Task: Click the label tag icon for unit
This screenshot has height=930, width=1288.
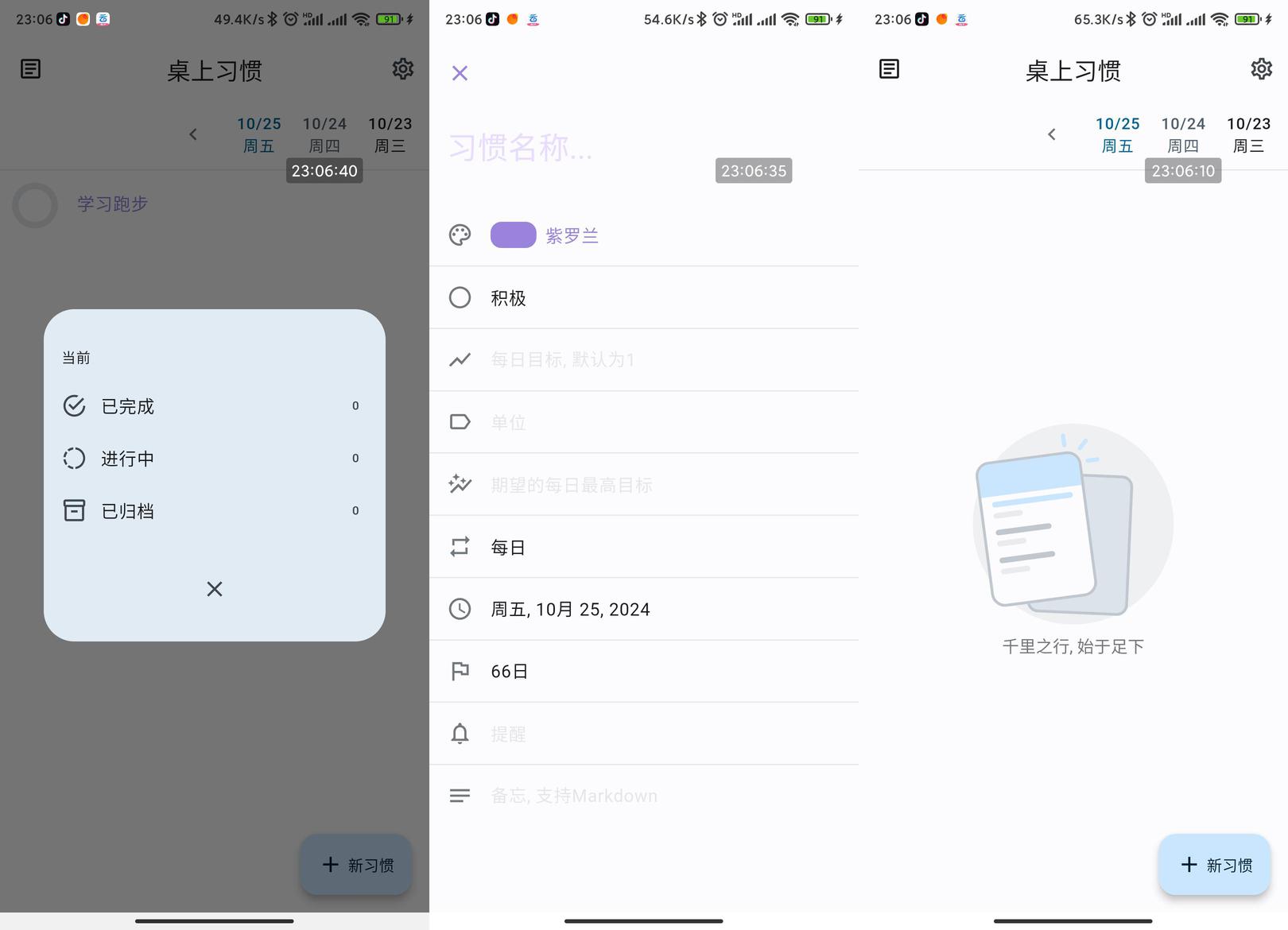Action: [x=460, y=422]
